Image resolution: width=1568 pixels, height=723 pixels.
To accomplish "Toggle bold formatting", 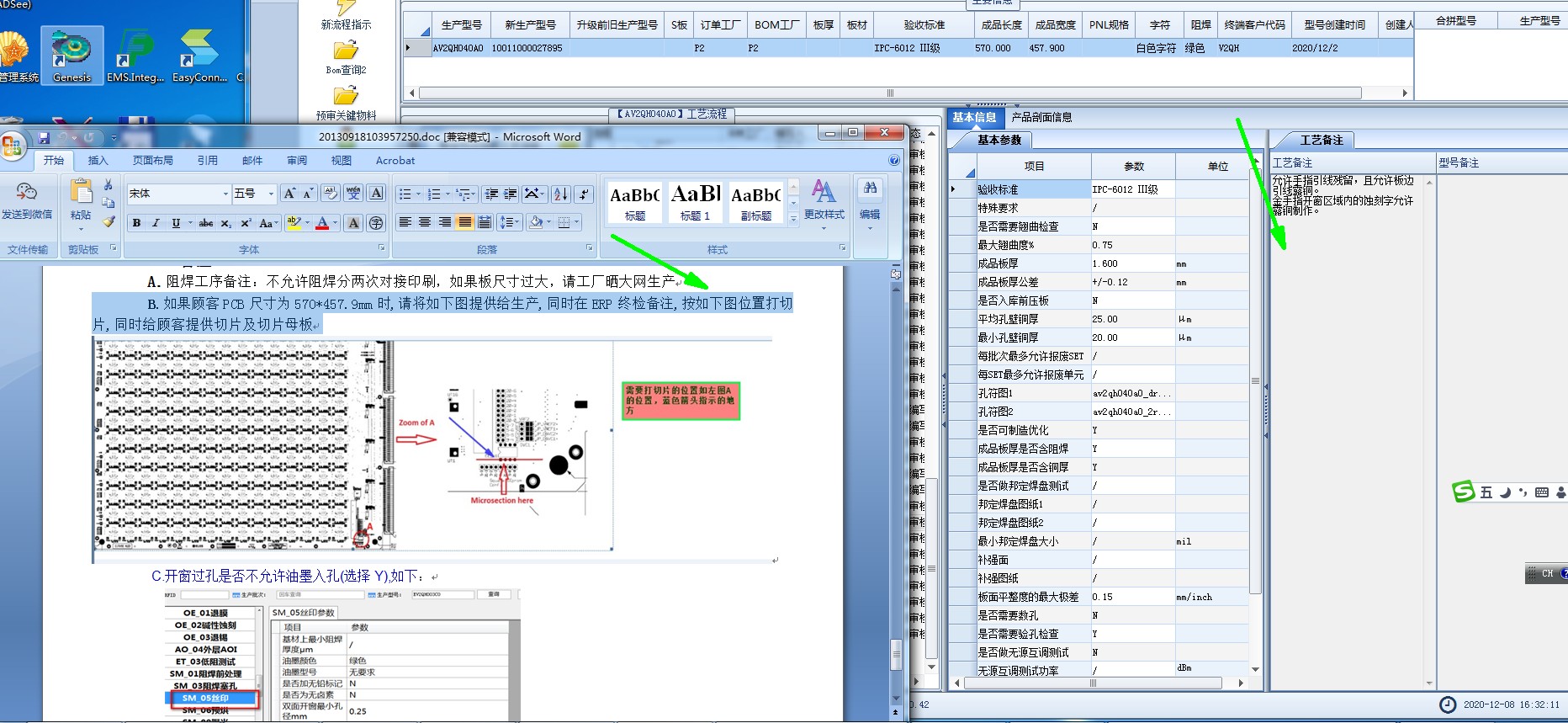I will 136,222.
